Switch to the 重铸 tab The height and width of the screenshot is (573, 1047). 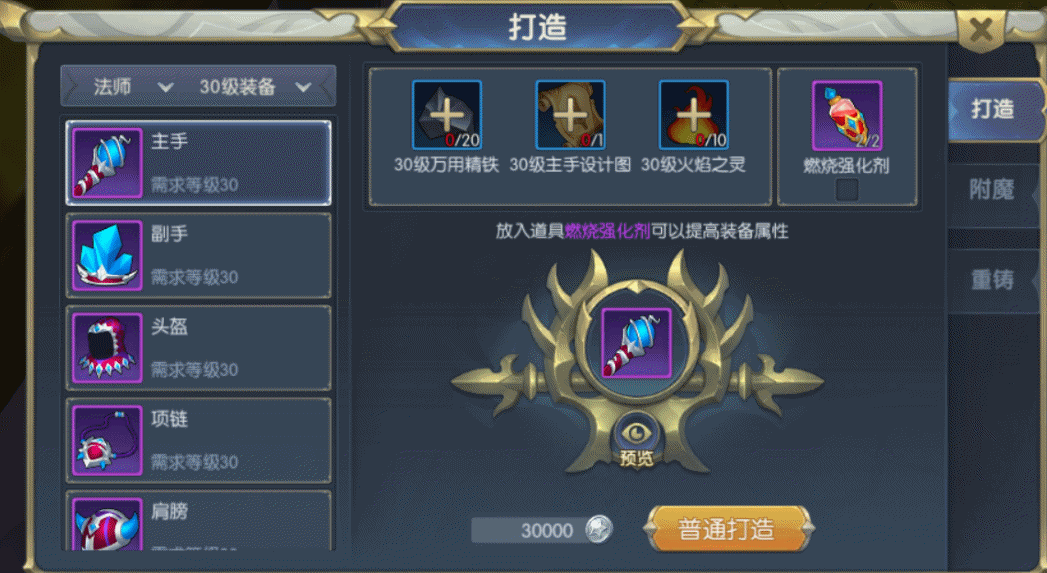point(992,279)
